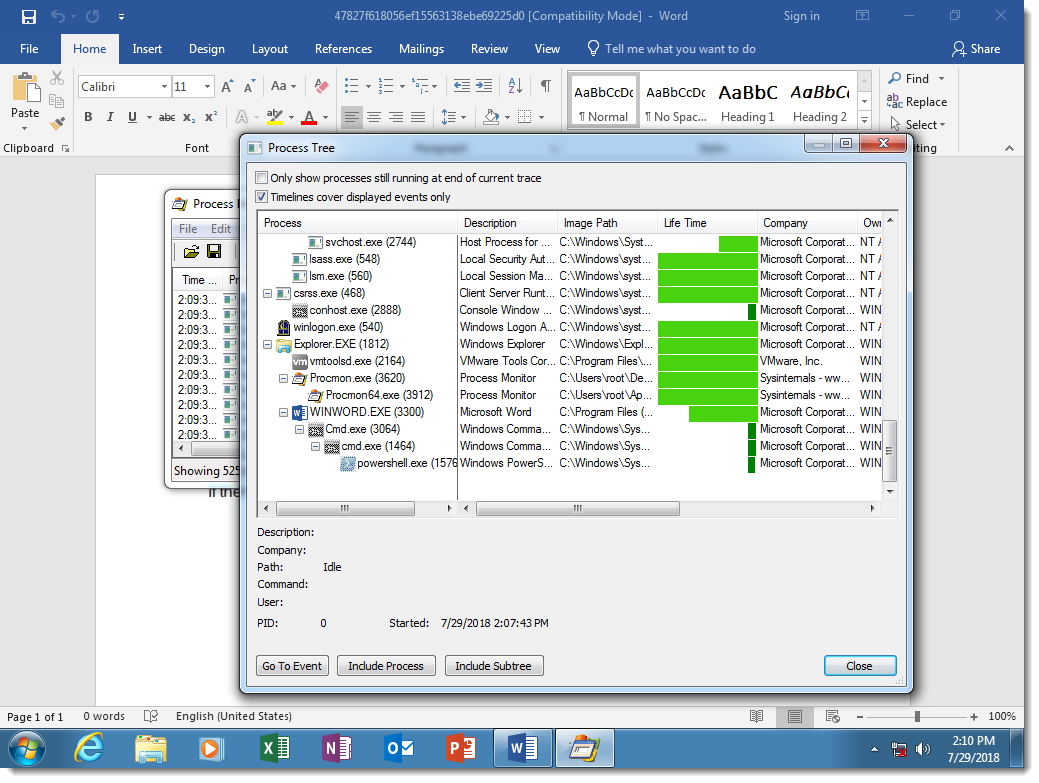This screenshot has width=1039, height=783.
Task: Click the Sort A-Z icon
Action: tap(516, 86)
